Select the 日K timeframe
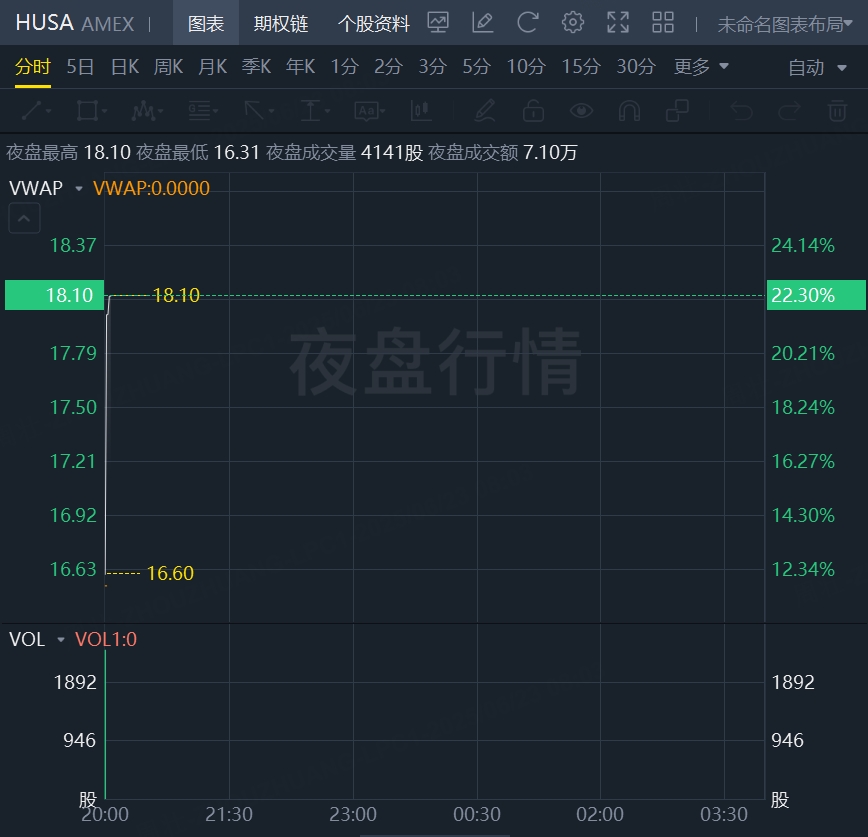 point(125,67)
